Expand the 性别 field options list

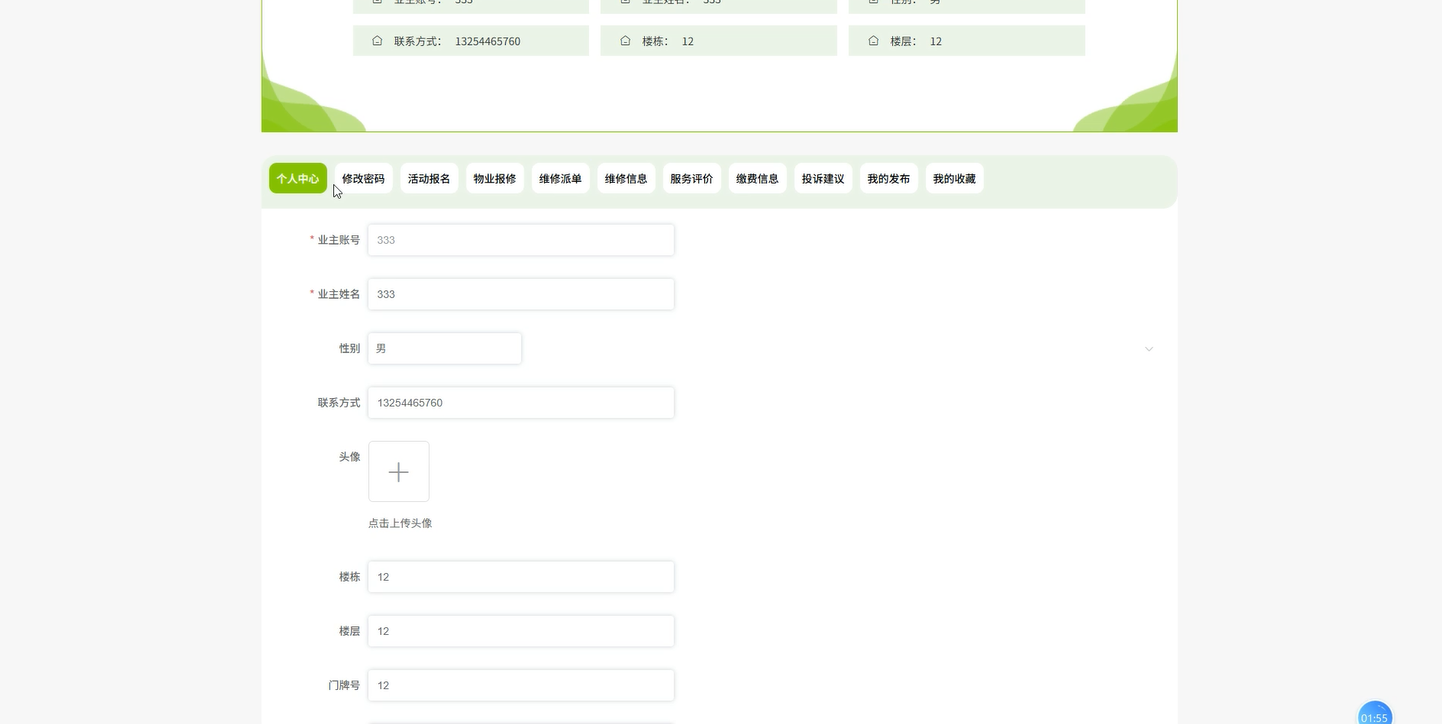(444, 348)
